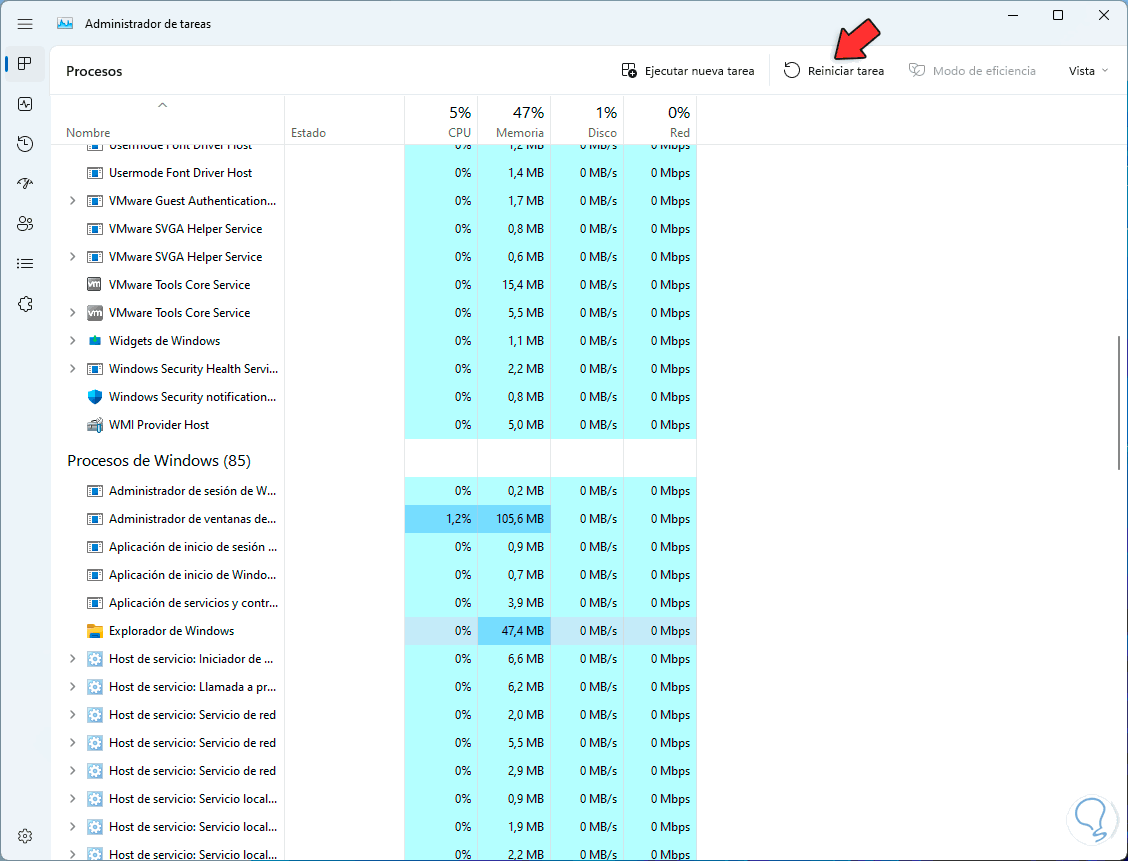This screenshot has height=861, width=1128.
Task: Open the Users icon in sidebar
Action: point(25,224)
